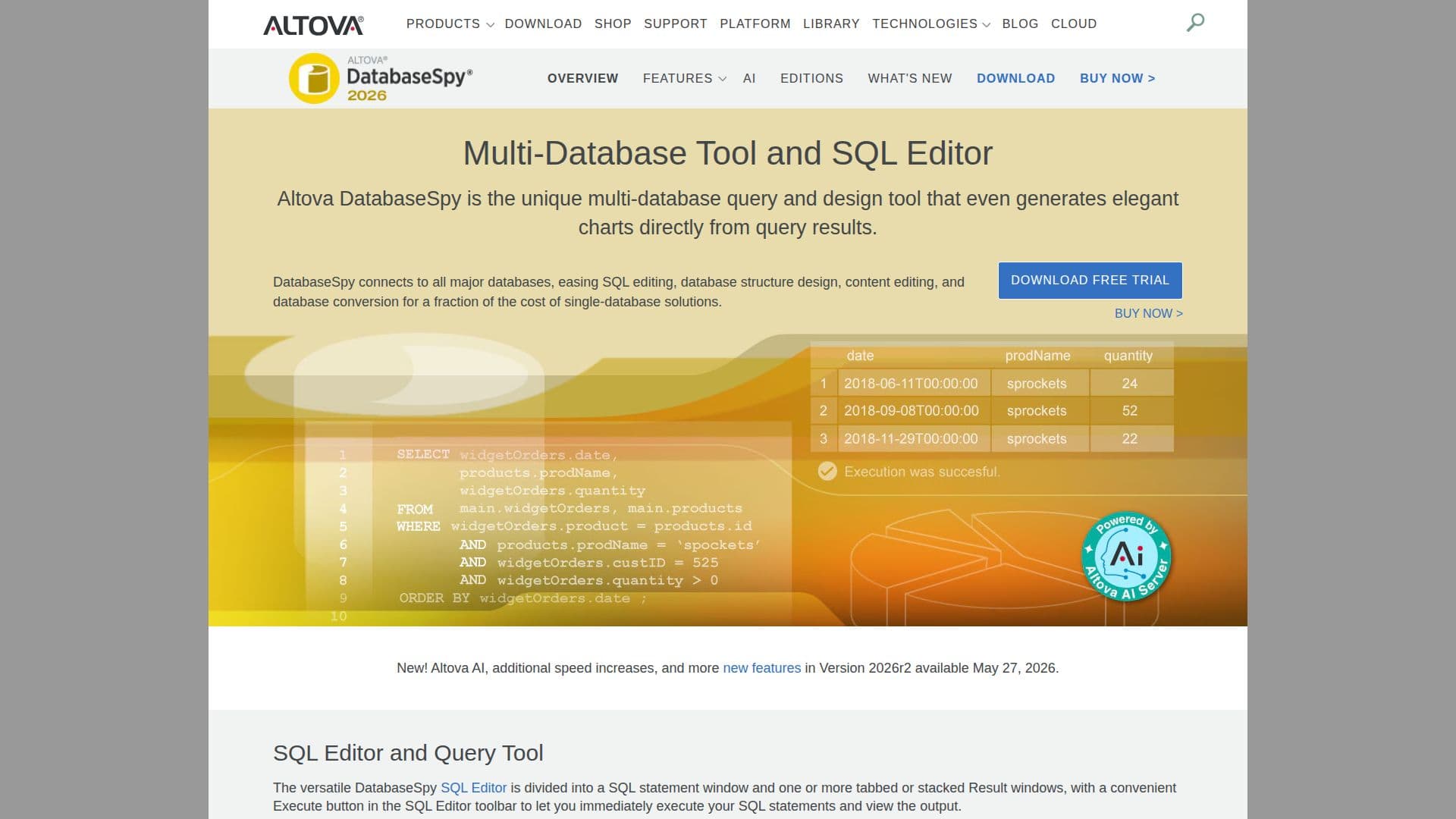
Task: Follow the SQL Editor hyperlink
Action: (x=473, y=788)
